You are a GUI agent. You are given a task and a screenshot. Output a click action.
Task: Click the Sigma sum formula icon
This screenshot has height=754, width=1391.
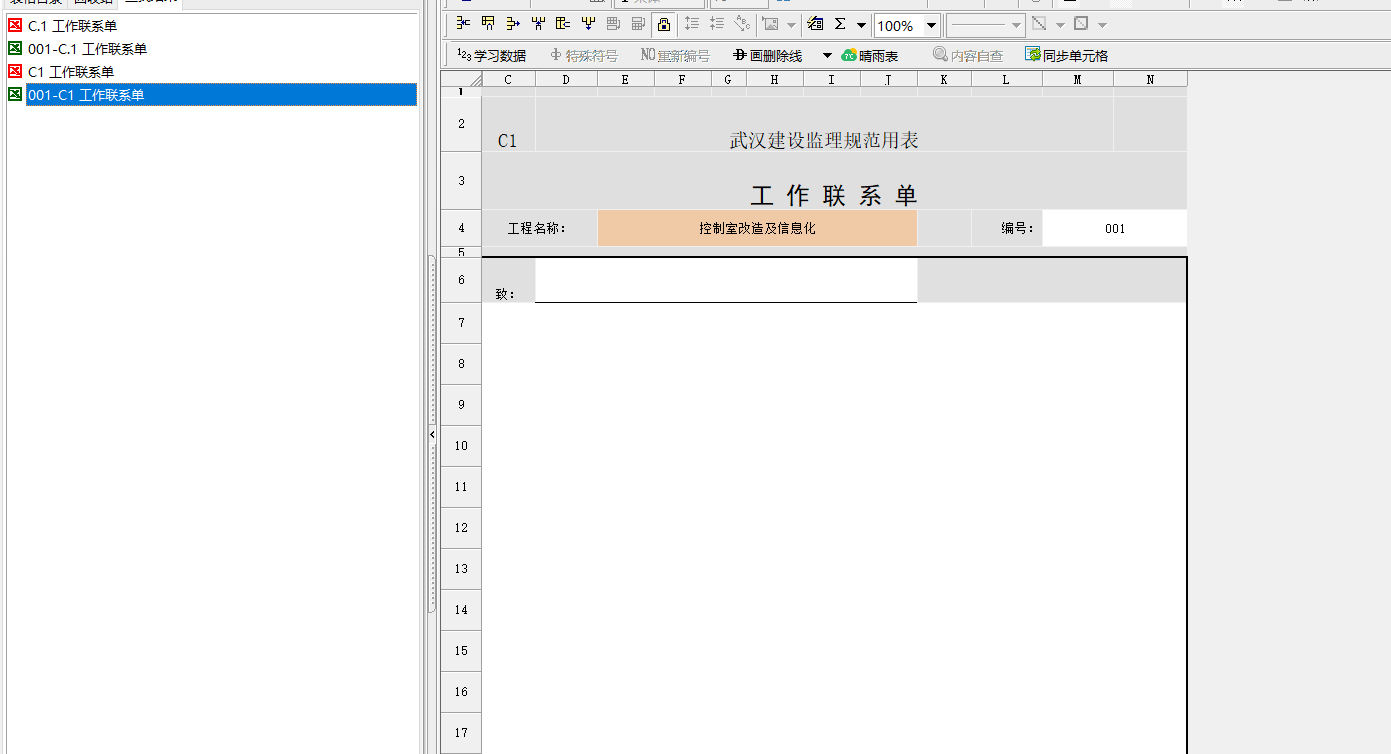point(840,24)
